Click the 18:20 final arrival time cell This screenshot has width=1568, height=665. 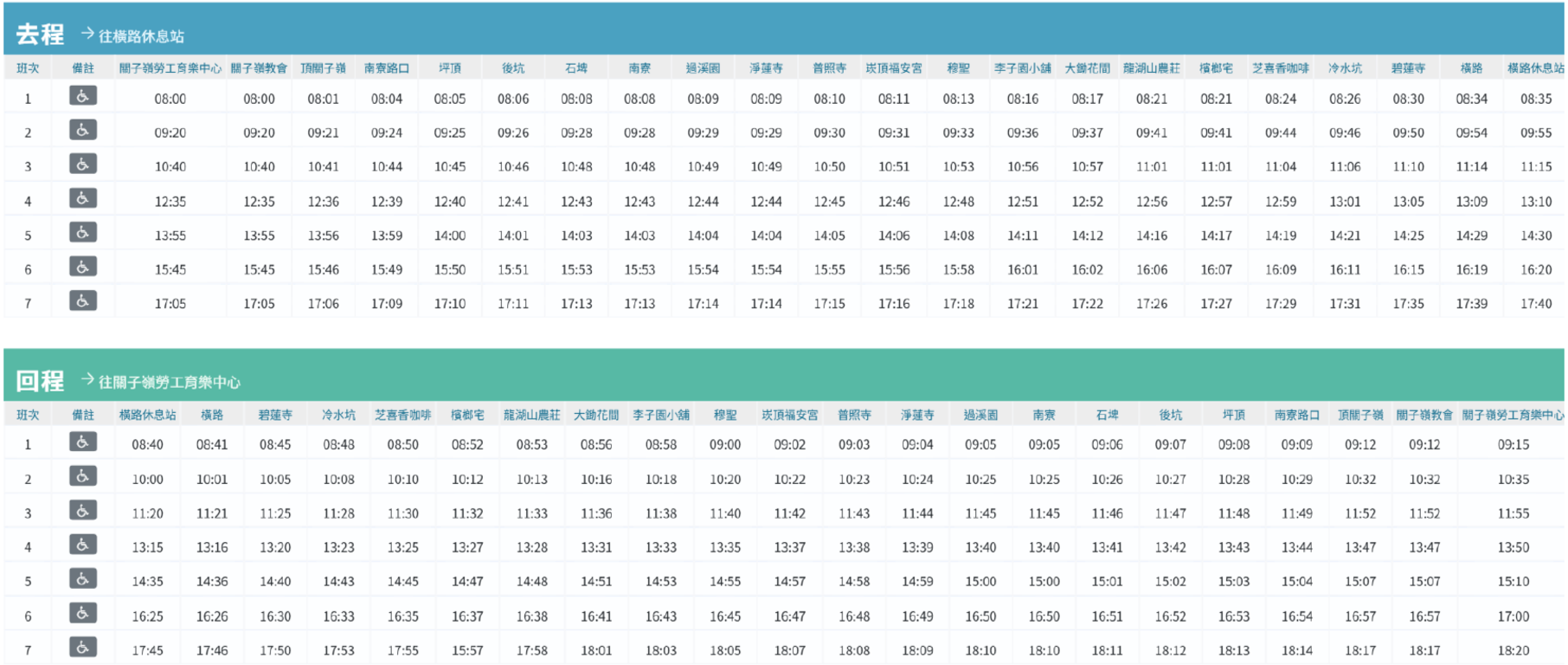coord(1513,650)
